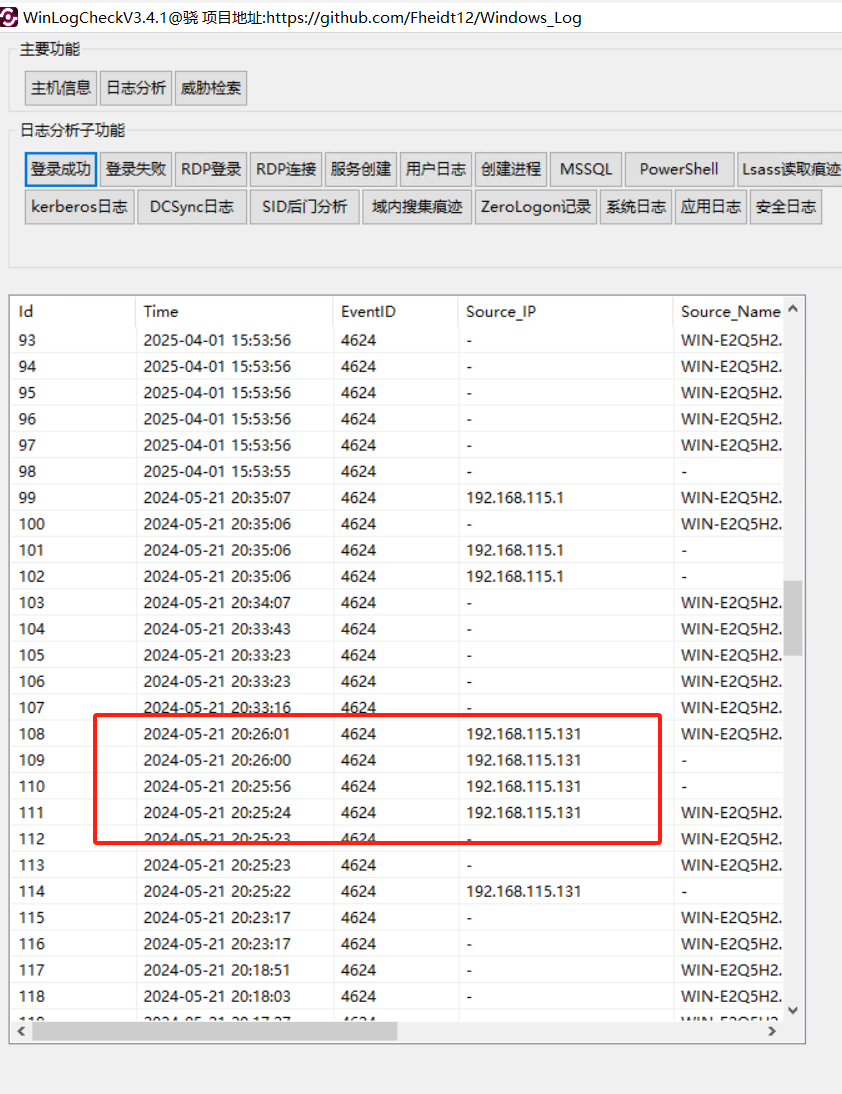Select row with Id 103

397,603
